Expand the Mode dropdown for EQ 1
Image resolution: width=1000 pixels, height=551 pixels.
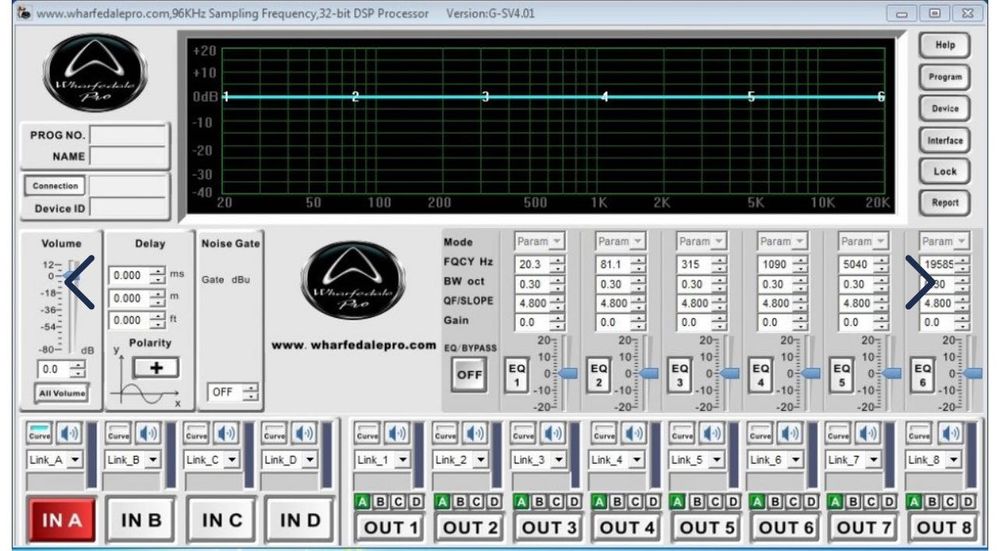[x=557, y=241]
